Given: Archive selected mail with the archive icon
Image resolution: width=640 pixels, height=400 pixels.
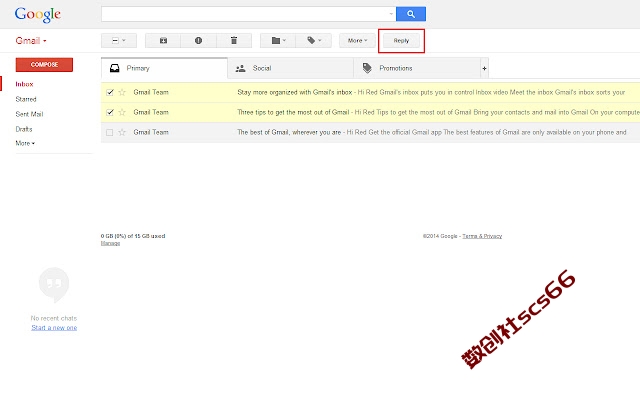Looking at the screenshot, I should [x=163, y=40].
